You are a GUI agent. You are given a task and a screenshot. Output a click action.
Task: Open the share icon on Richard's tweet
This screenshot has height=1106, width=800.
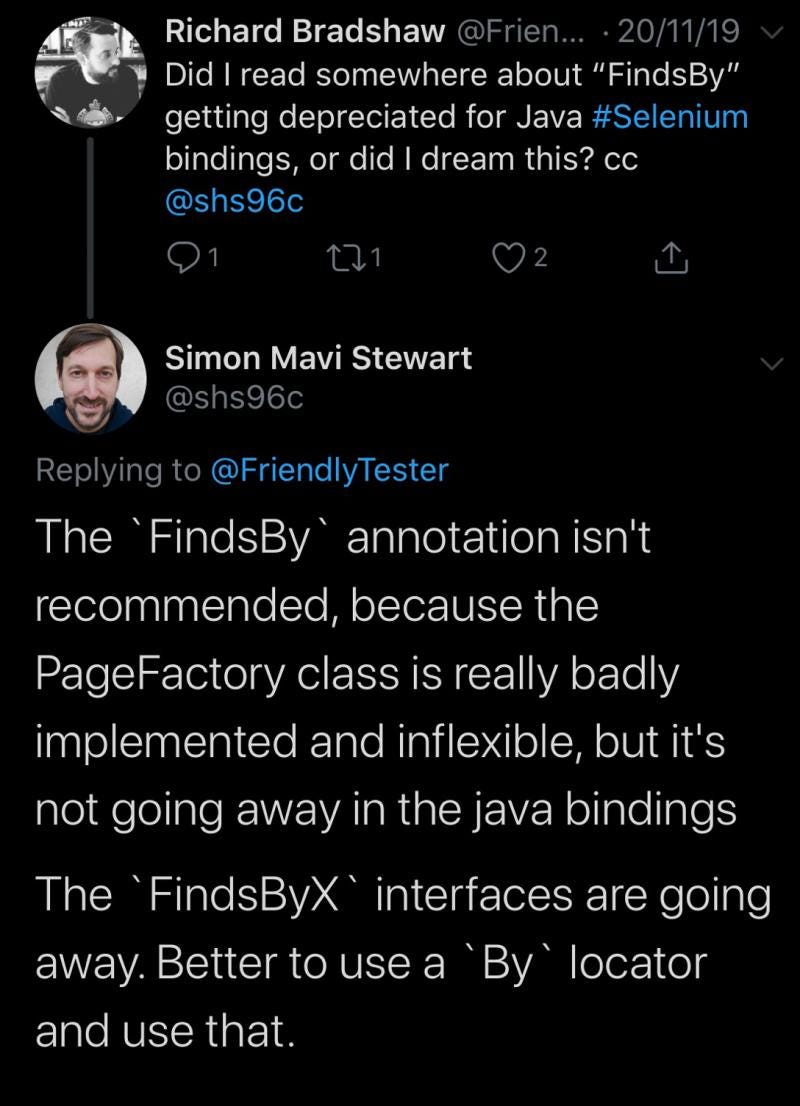[670, 258]
